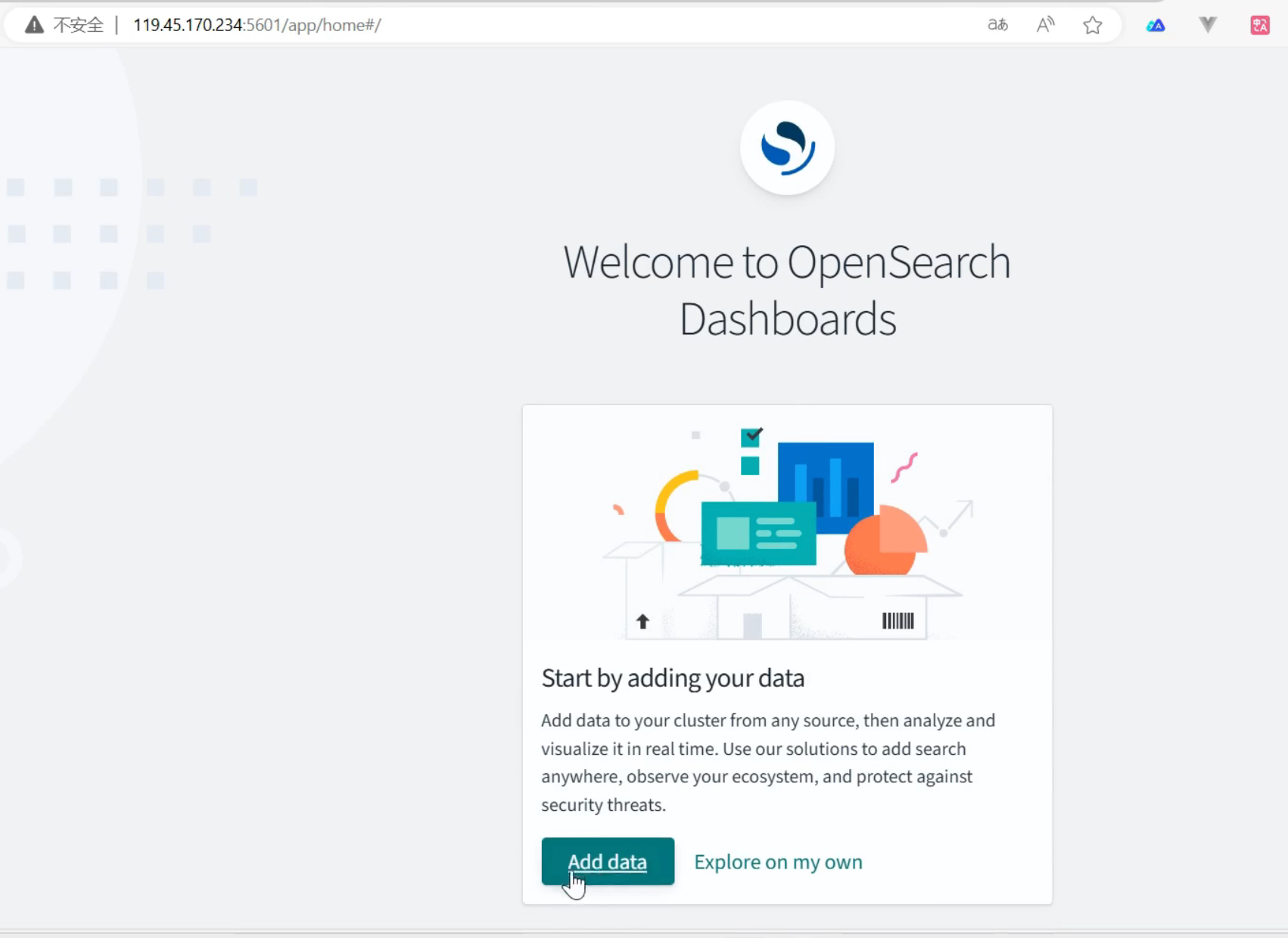Open the gray V extension icon
Image resolution: width=1288 pixels, height=938 pixels.
tap(1208, 25)
